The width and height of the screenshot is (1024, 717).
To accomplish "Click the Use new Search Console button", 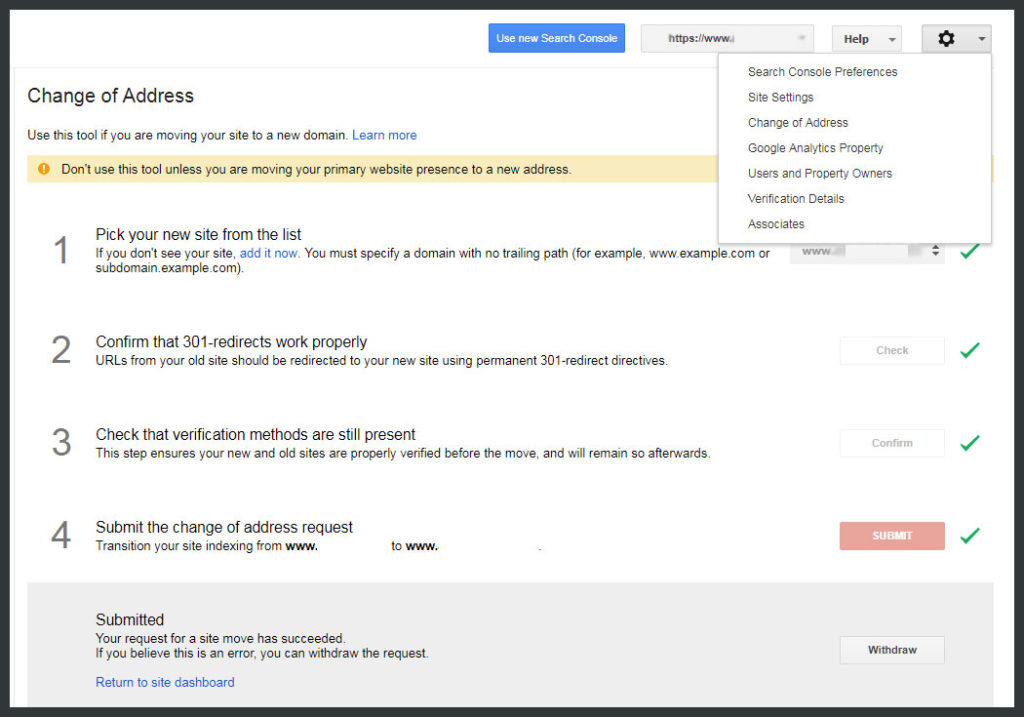I will pos(556,37).
